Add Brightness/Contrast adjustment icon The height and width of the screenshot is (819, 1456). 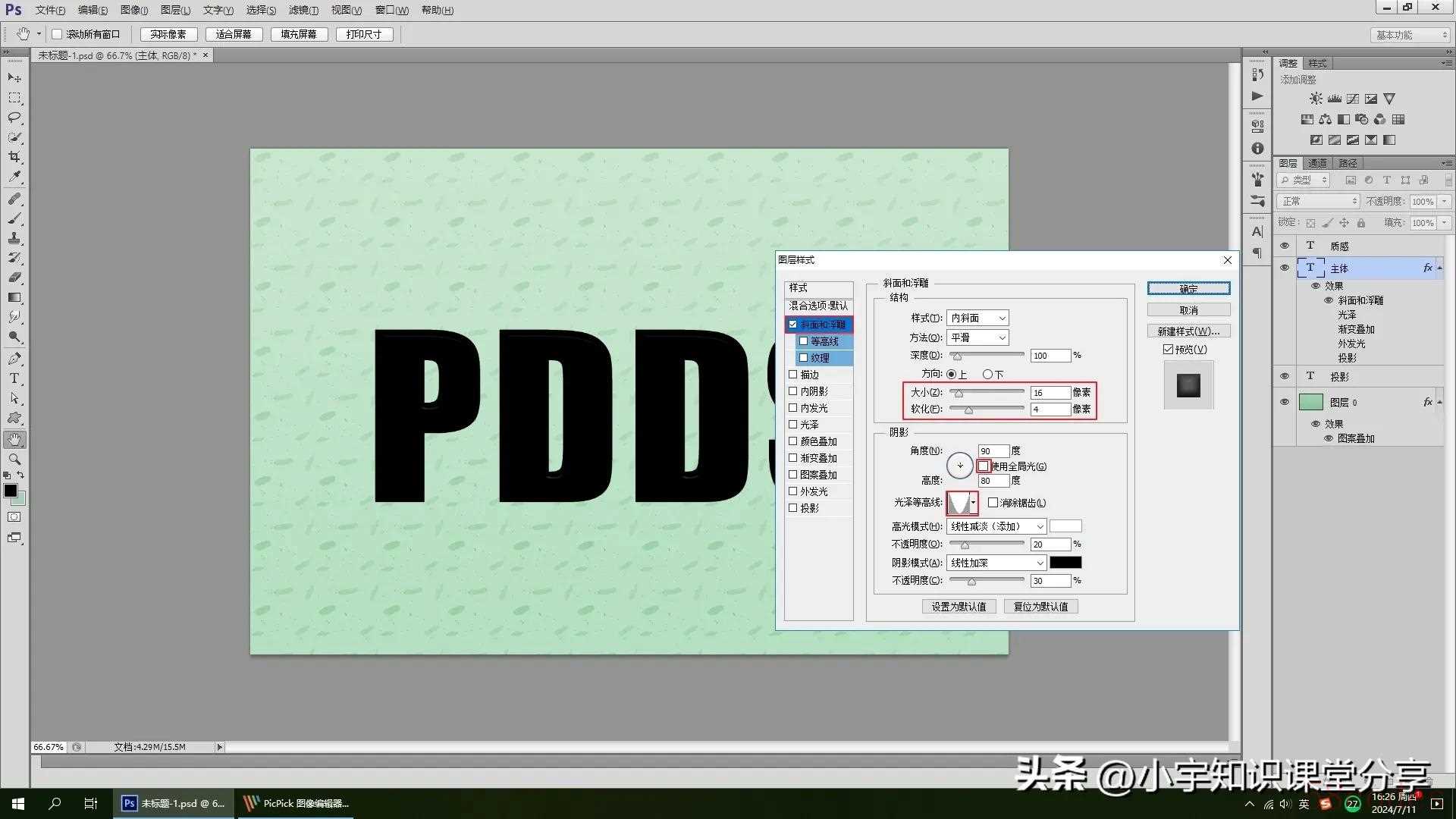coord(1316,99)
